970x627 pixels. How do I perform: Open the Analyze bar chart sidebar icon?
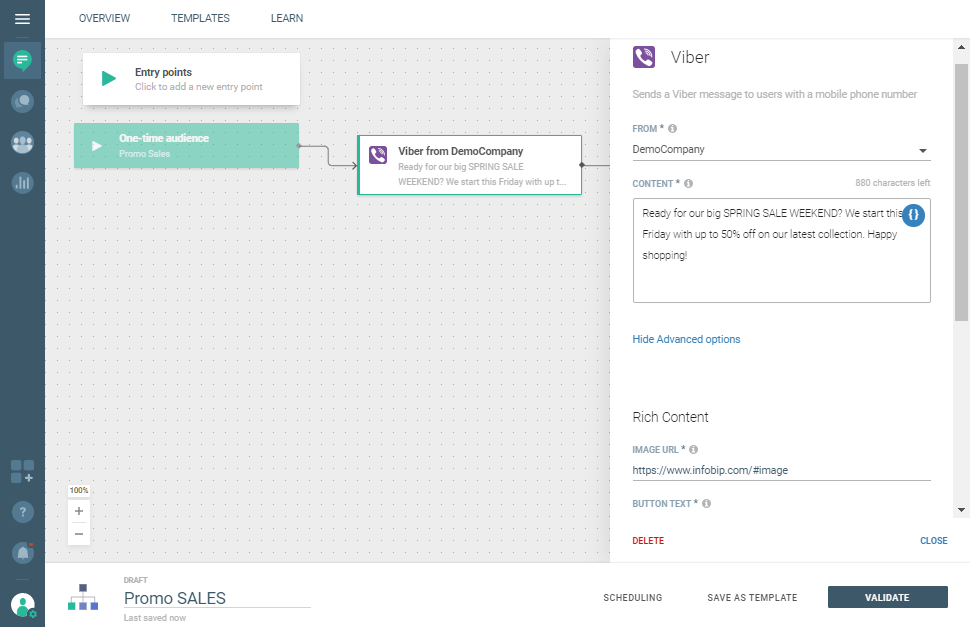(x=22, y=183)
